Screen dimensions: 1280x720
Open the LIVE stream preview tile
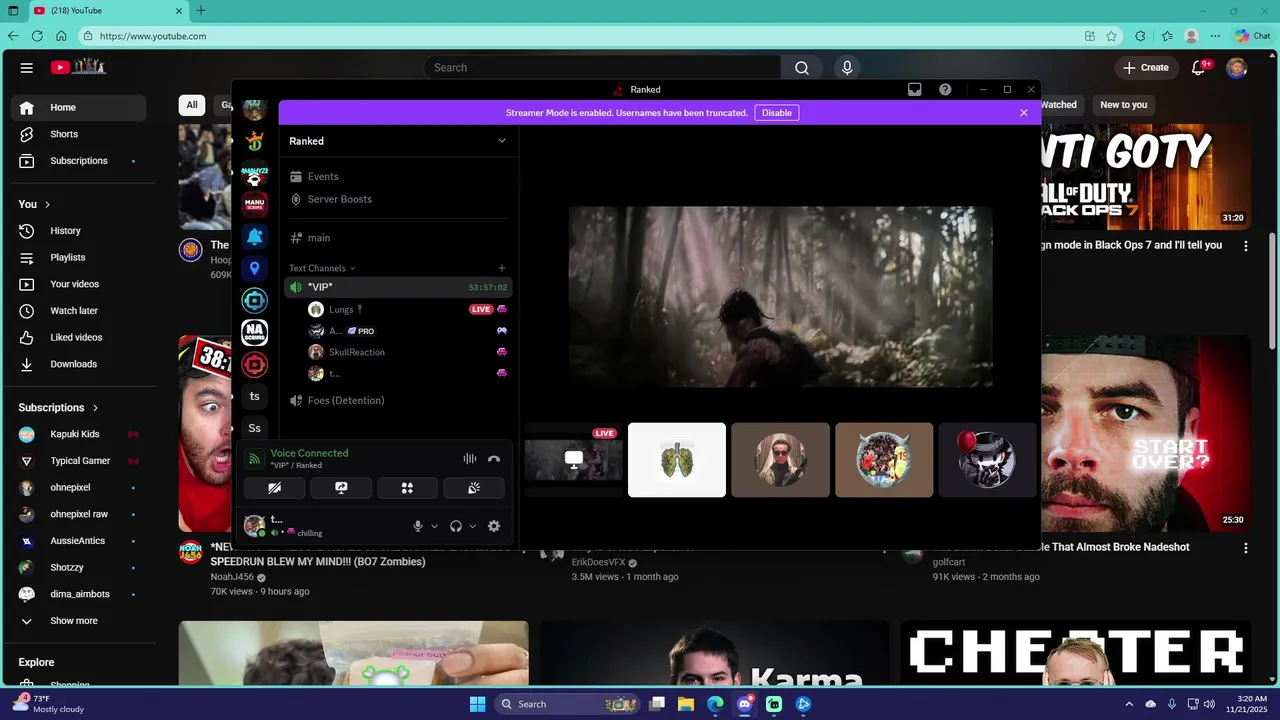[574, 460]
